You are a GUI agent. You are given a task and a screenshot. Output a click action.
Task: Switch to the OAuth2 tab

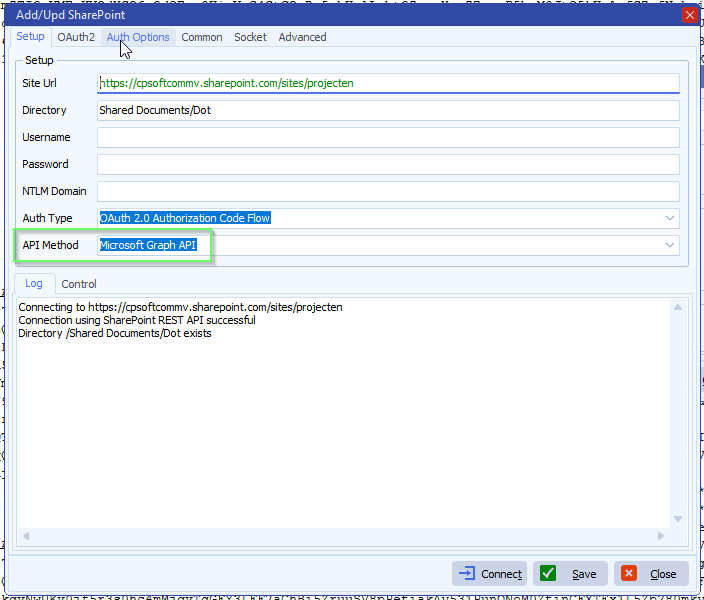[x=76, y=37]
